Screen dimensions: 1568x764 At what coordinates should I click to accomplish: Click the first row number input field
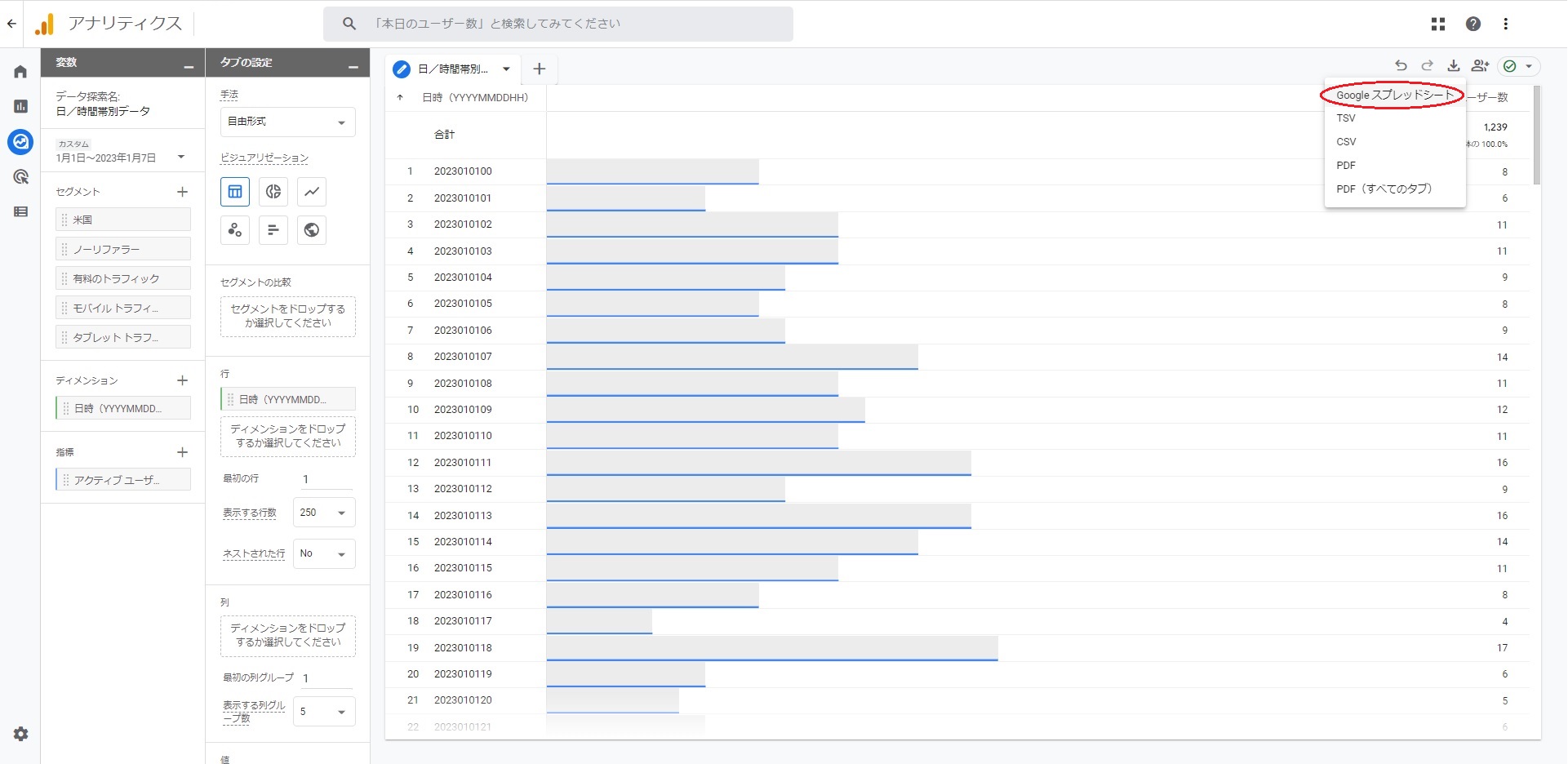[327, 480]
